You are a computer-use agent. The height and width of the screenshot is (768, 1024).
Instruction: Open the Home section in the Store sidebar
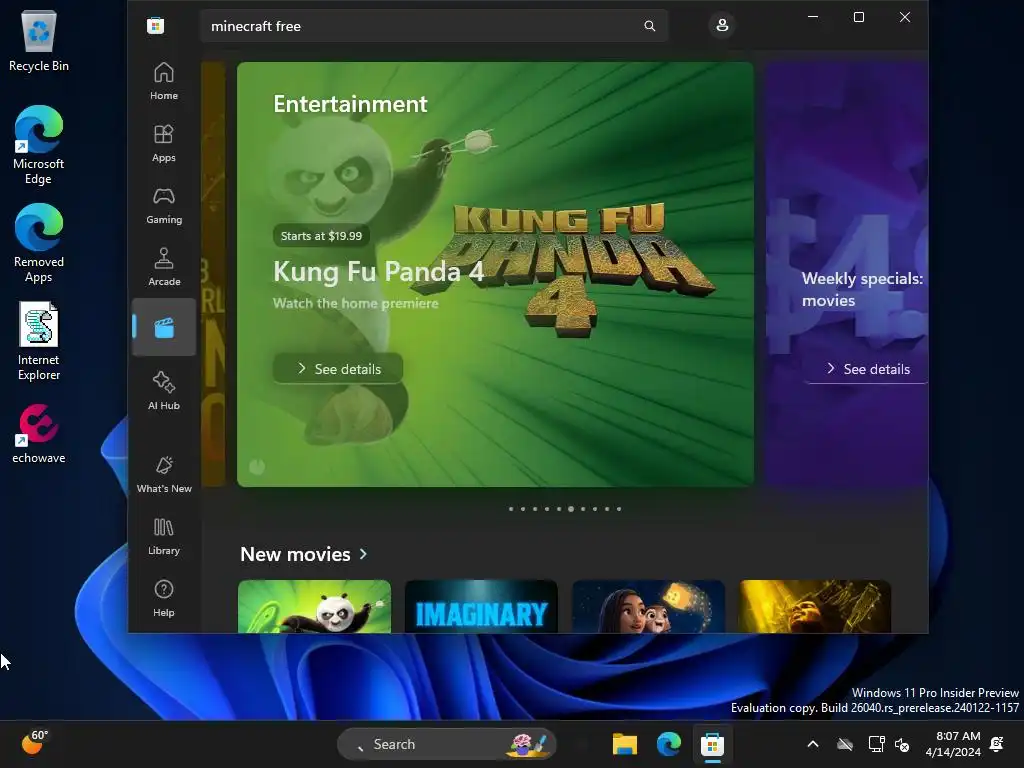(x=163, y=81)
